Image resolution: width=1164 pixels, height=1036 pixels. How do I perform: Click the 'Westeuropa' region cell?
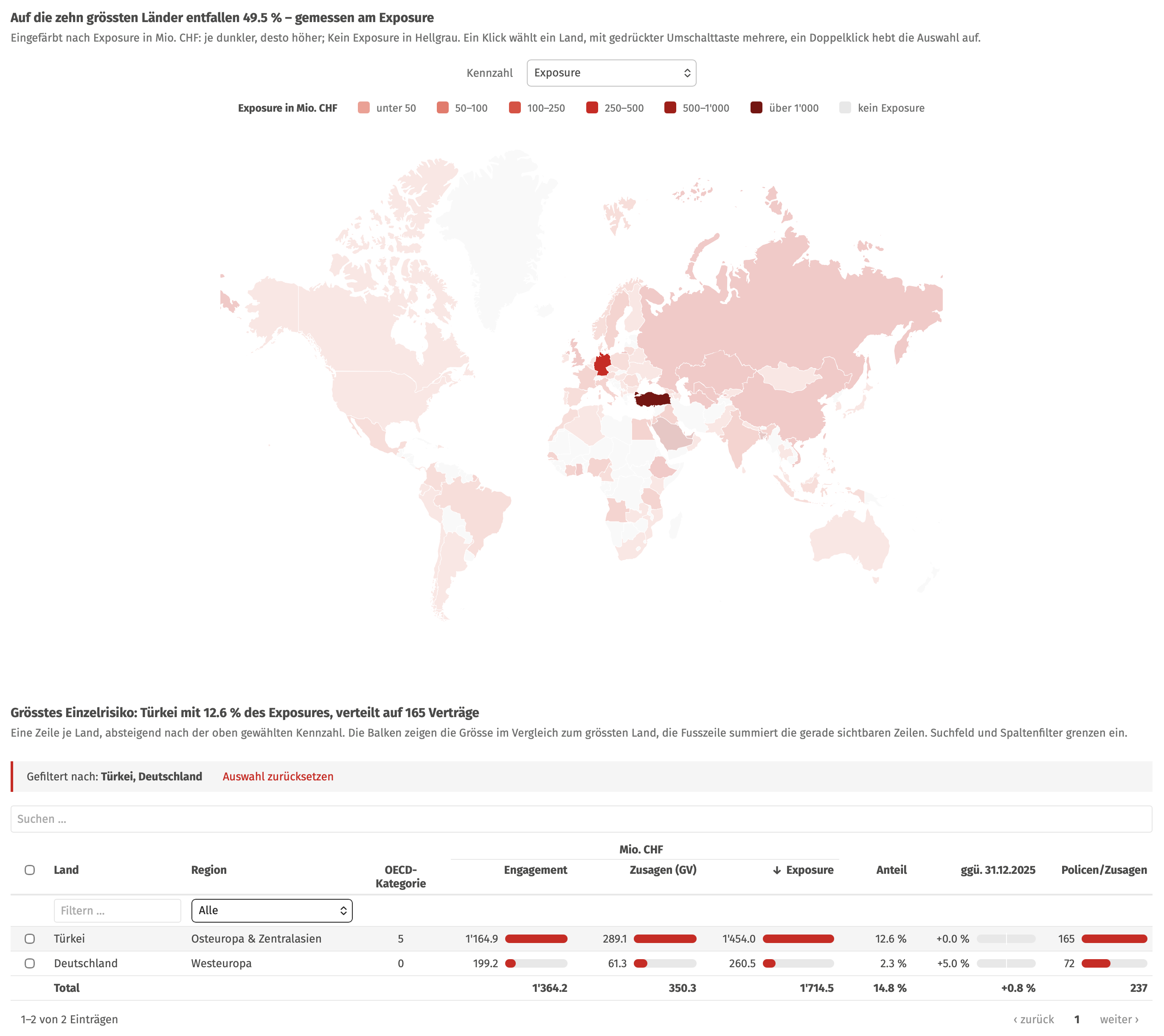click(221, 963)
